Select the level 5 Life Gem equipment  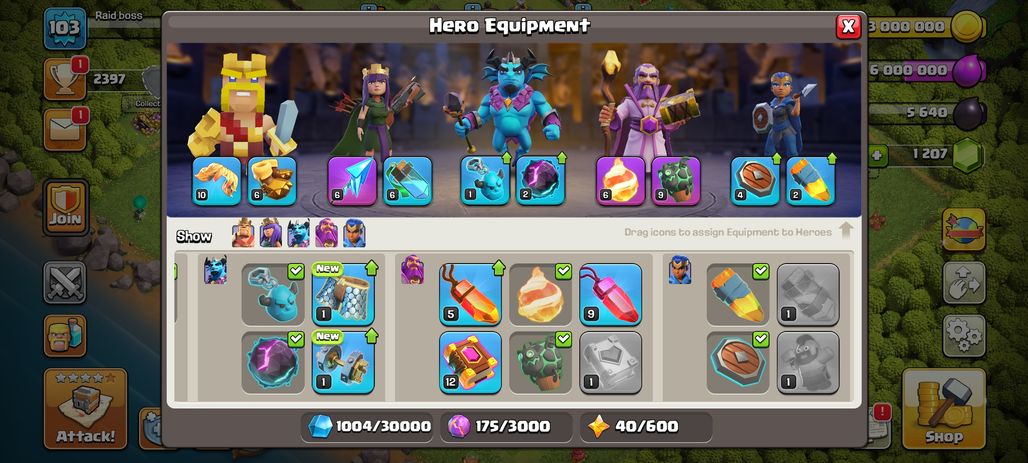(x=470, y=294)
